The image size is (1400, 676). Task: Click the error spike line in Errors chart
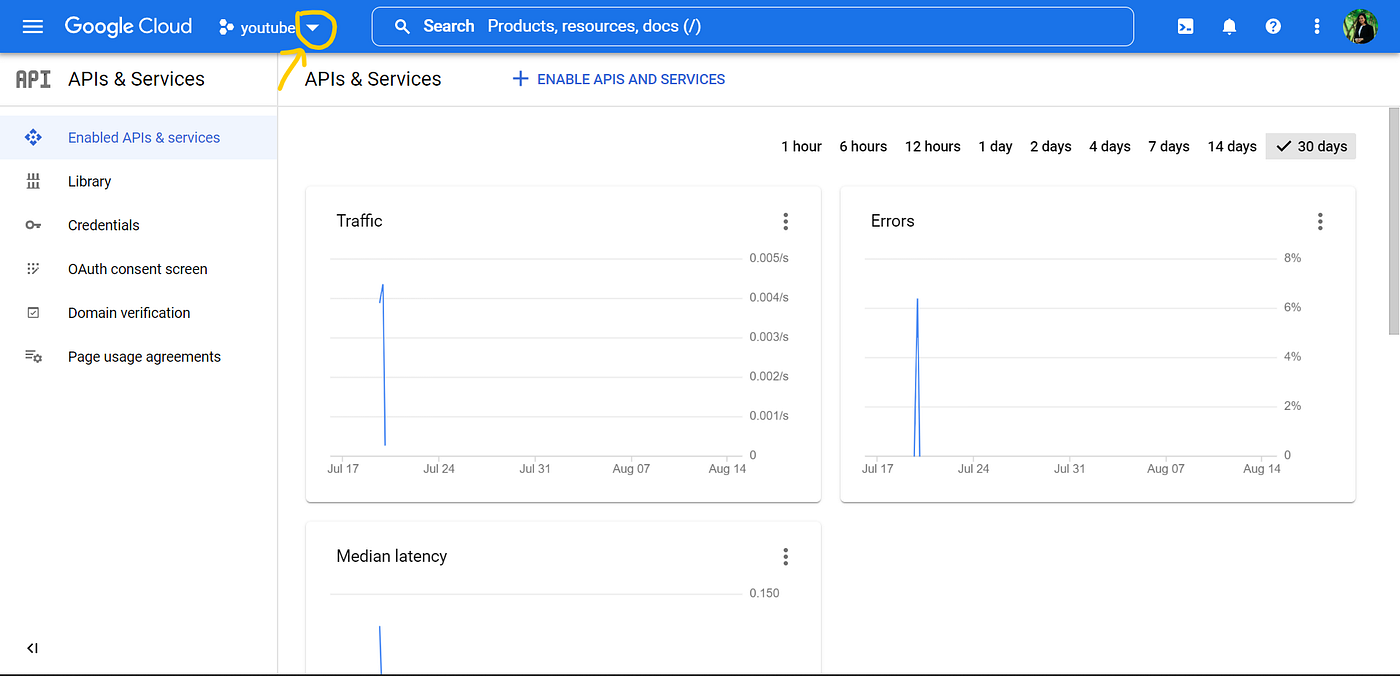(917, 376)
